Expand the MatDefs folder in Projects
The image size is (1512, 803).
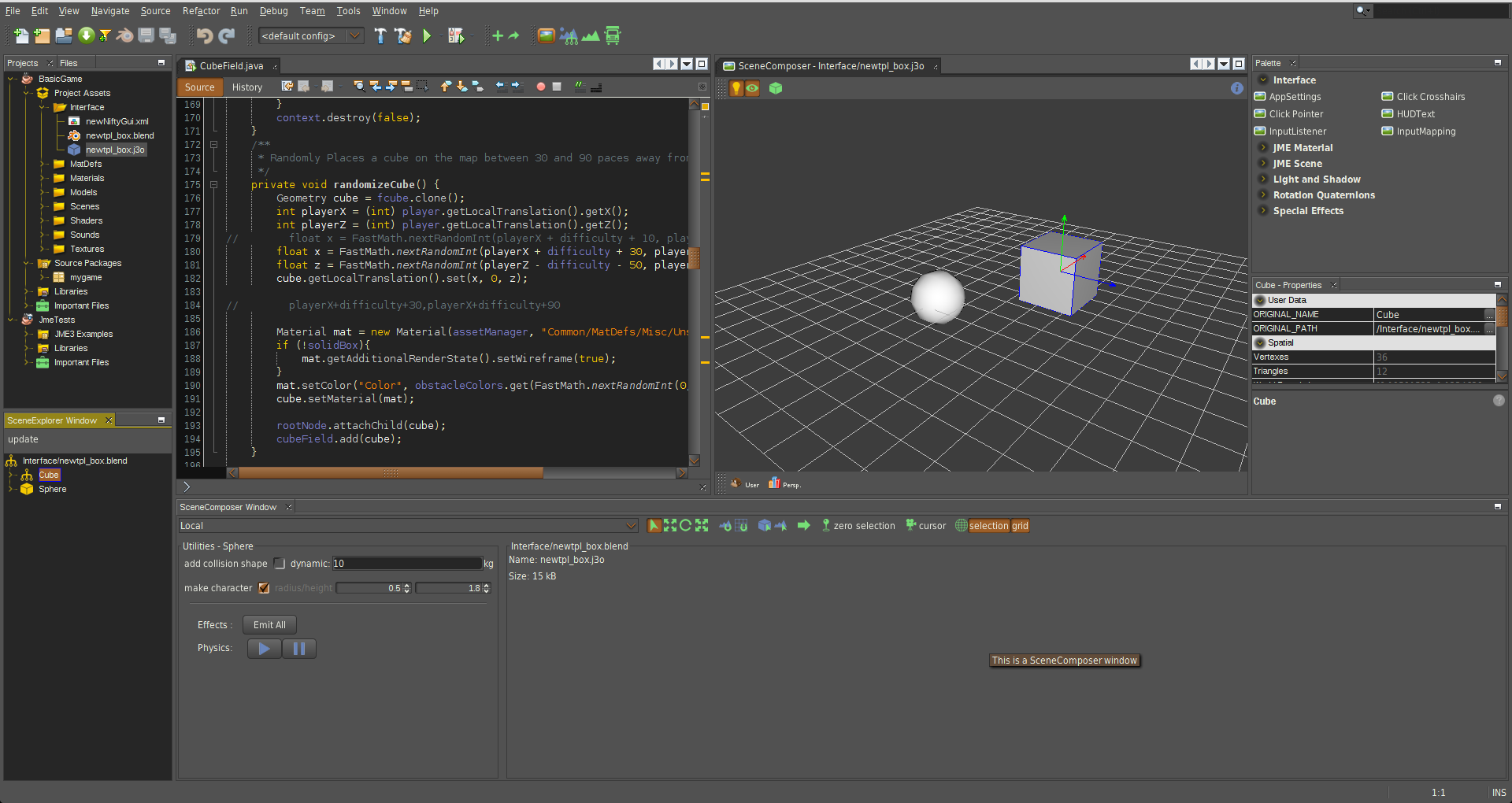pyautogui.click(x=44, y=164)
